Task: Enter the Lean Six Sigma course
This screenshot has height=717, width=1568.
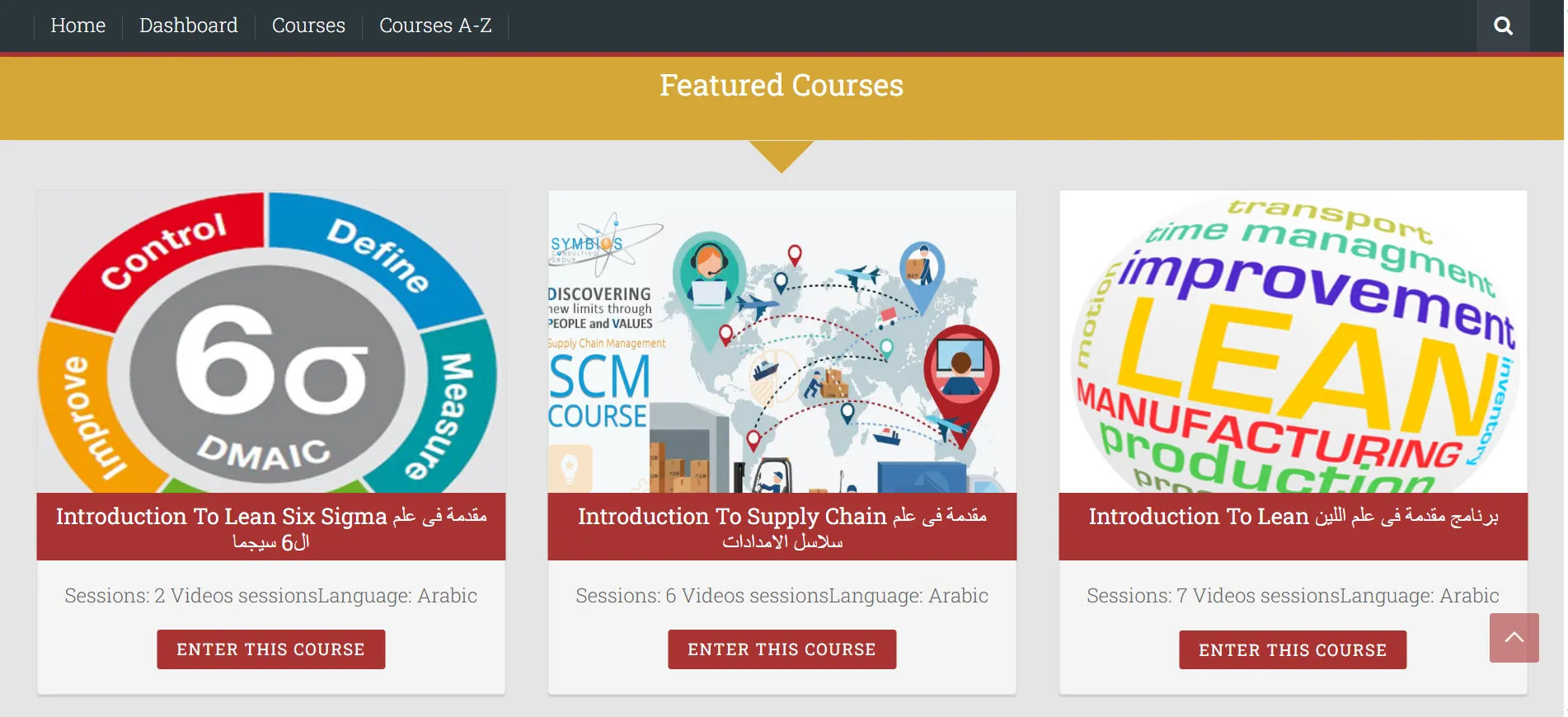Action: coord(271,649)
